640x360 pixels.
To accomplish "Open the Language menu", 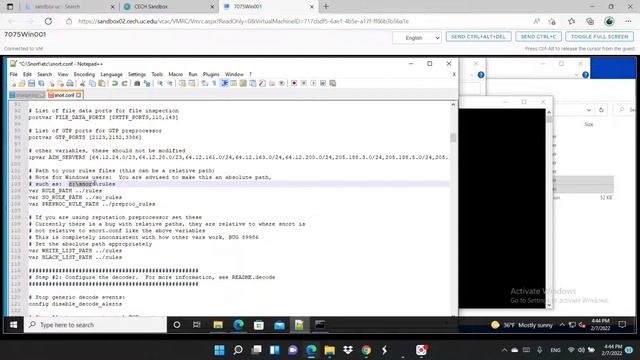I will click(111, 74).
